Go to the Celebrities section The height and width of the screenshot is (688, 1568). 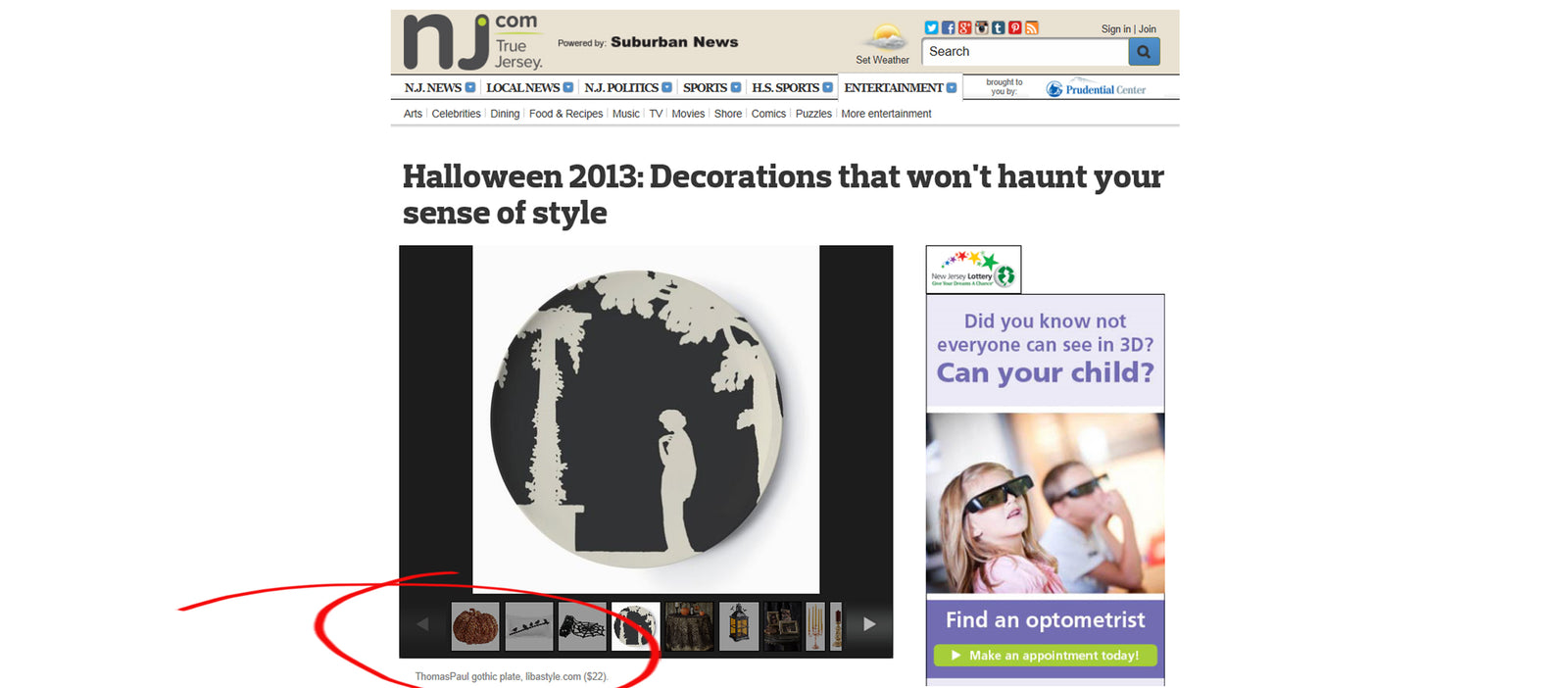click(x=456, y=114)
